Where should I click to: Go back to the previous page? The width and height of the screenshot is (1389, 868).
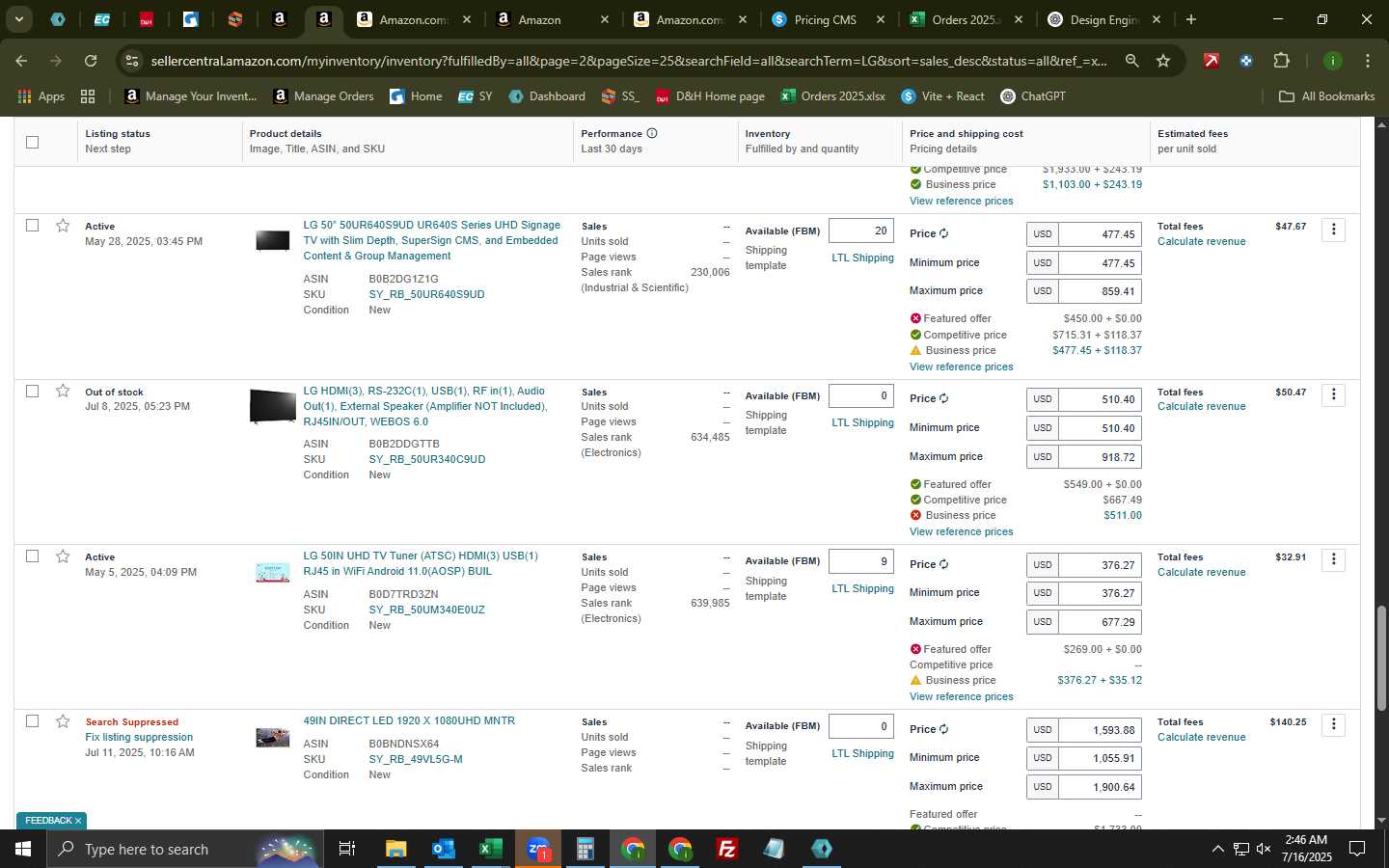21,61
